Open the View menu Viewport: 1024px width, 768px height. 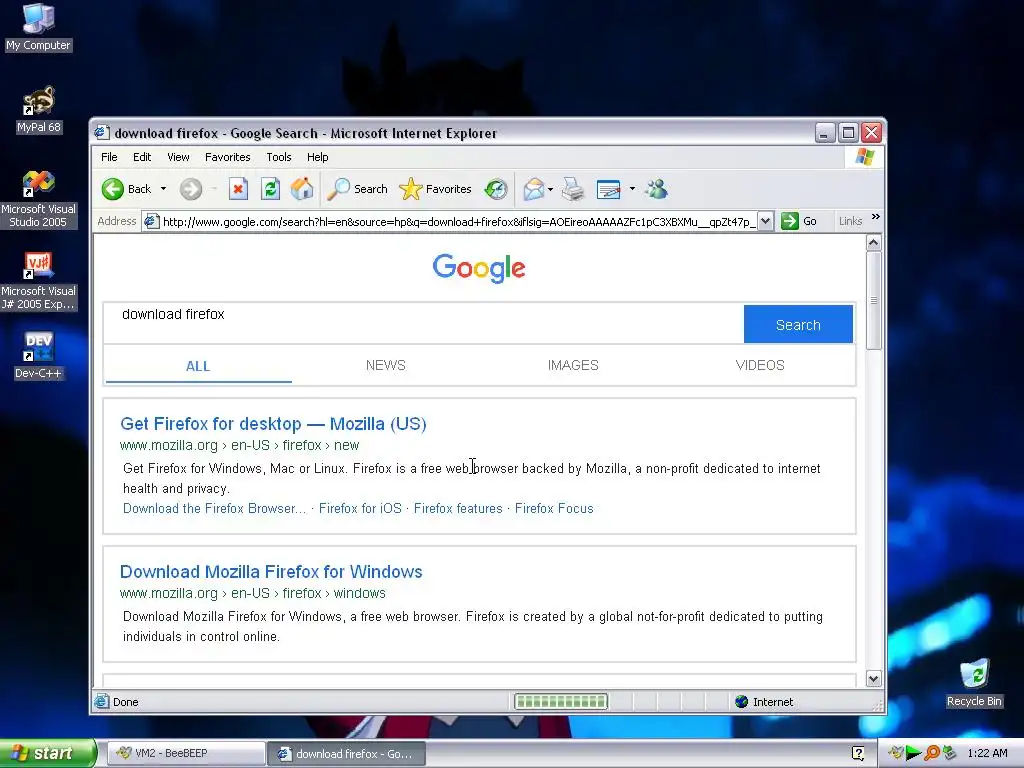(178, 157)
